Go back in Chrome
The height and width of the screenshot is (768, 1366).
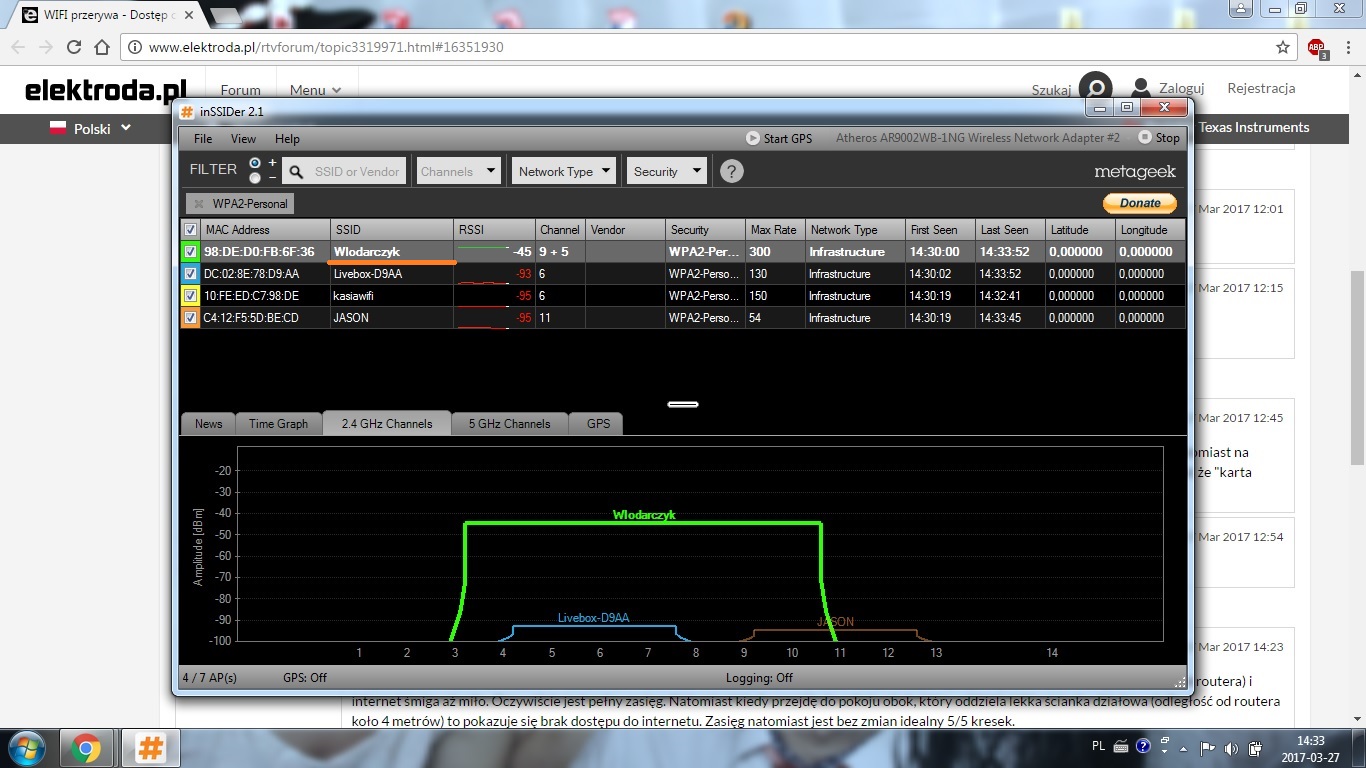click(19, 47)
